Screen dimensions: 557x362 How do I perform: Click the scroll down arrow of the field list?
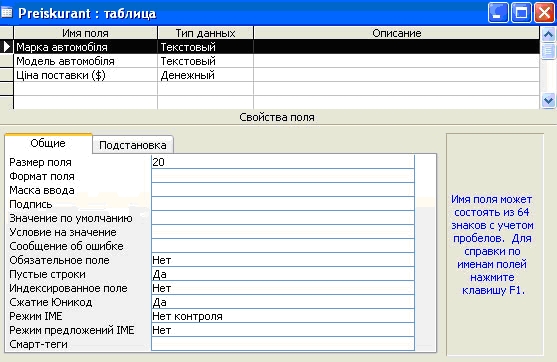[x=548, y=101]
